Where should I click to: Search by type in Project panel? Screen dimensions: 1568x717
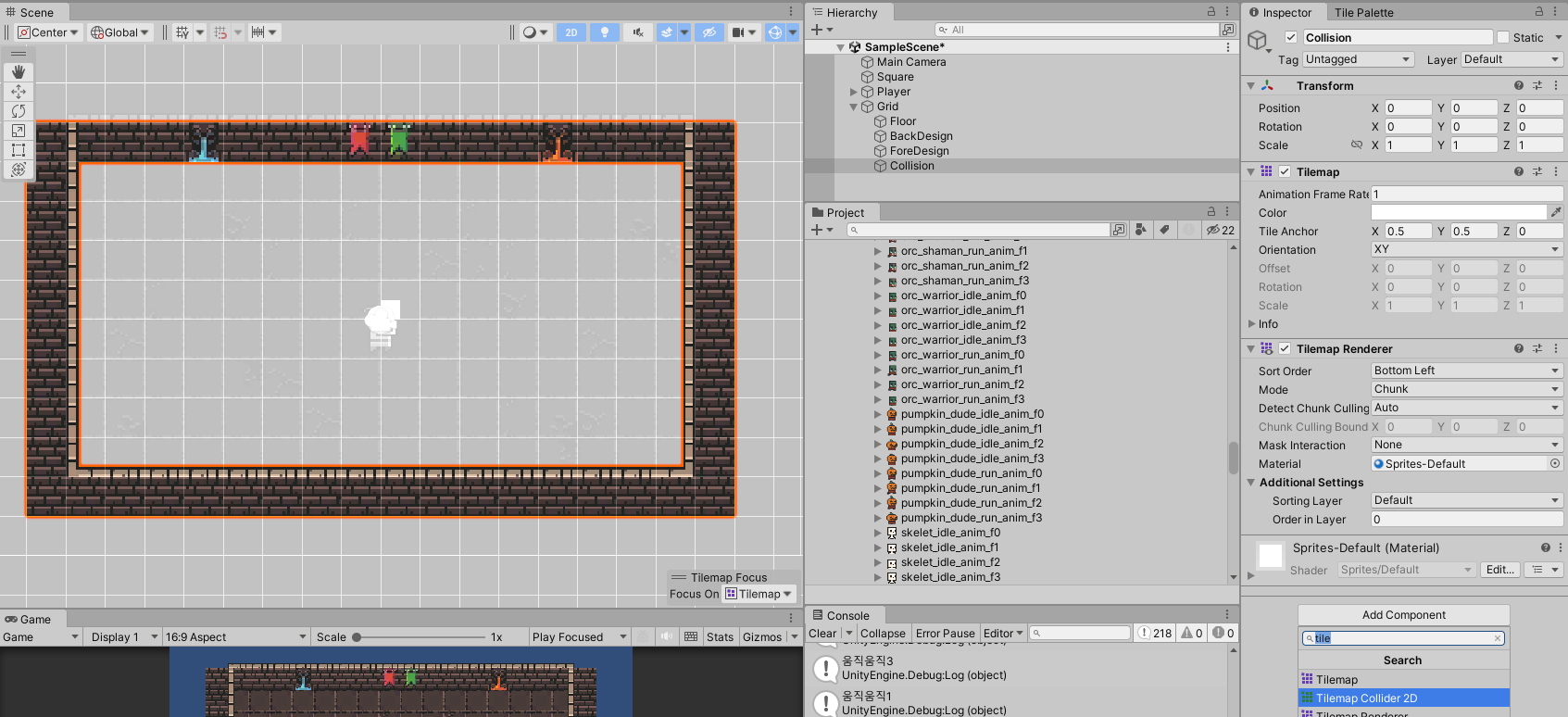[1141, 230]
